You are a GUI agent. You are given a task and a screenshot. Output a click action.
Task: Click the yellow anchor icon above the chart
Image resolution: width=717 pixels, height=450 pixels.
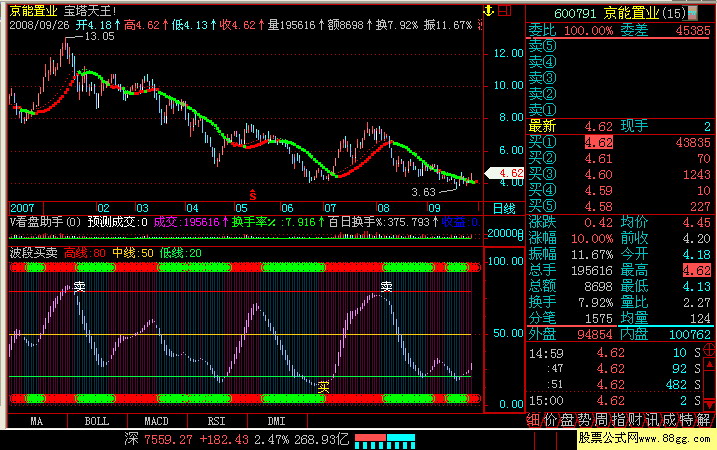pos(489,11)
